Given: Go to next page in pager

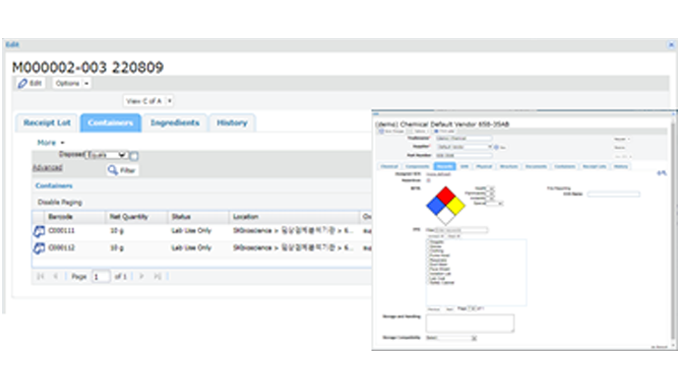Looking at the screenshot, I should tap(141, 276).
